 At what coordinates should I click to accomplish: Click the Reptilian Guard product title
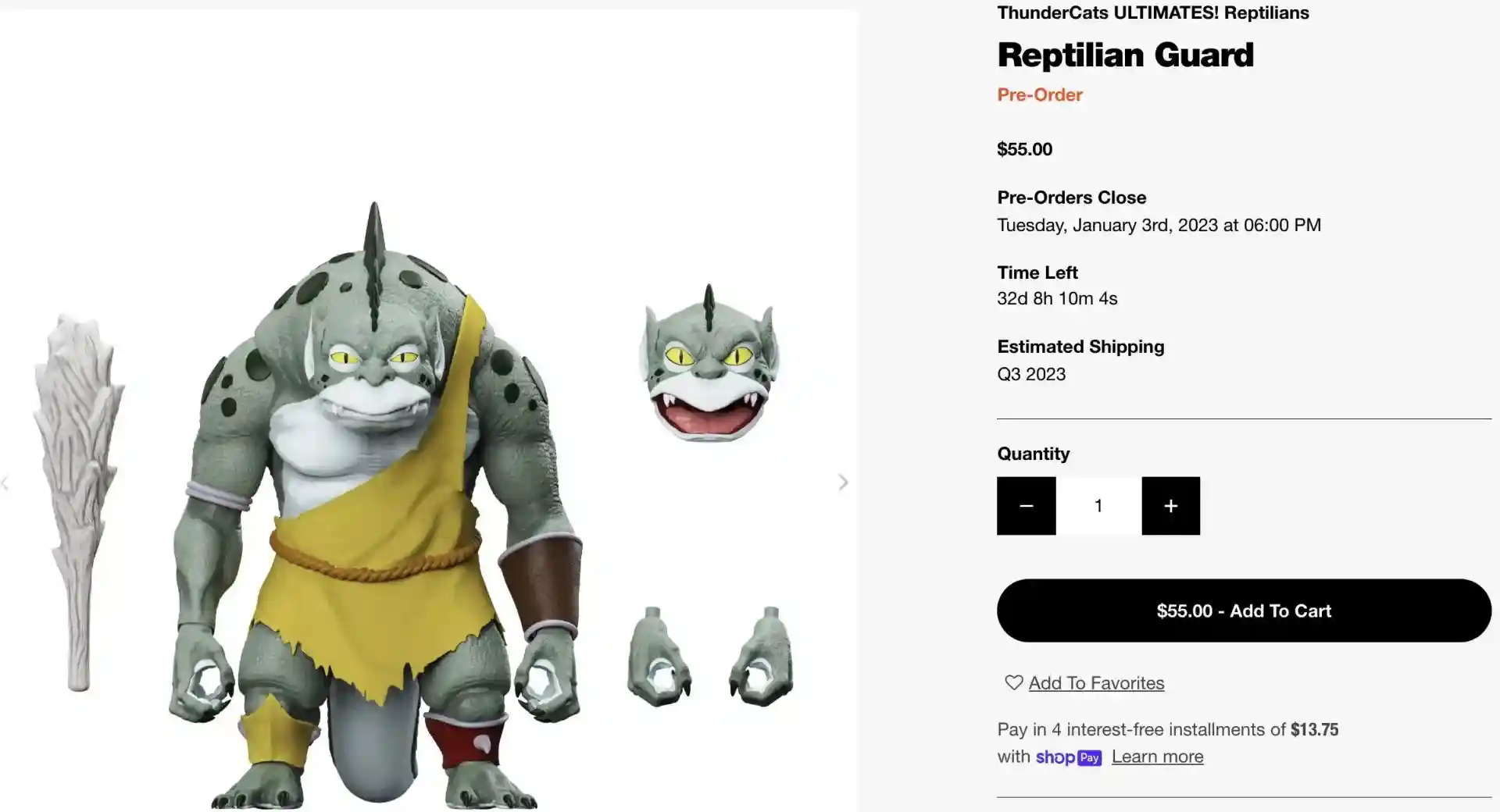[x=1125, y=55]
